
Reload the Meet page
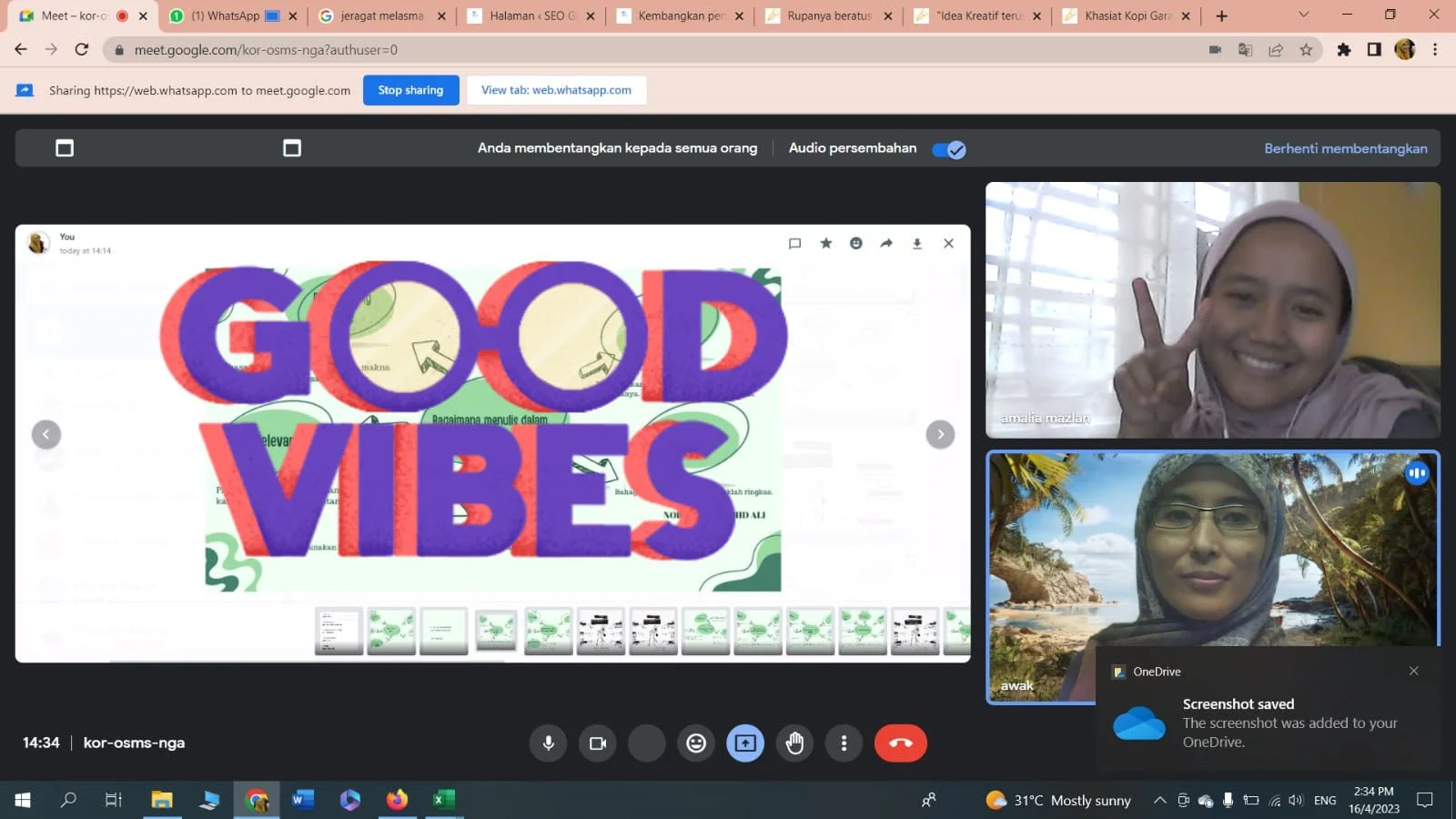click(x=82, y=50)
